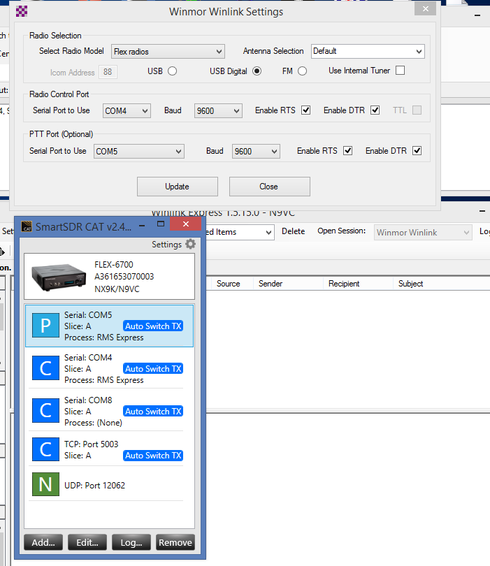The image size is (490, 566).
Task: Select FM radio button
Action: coord(302,71)
